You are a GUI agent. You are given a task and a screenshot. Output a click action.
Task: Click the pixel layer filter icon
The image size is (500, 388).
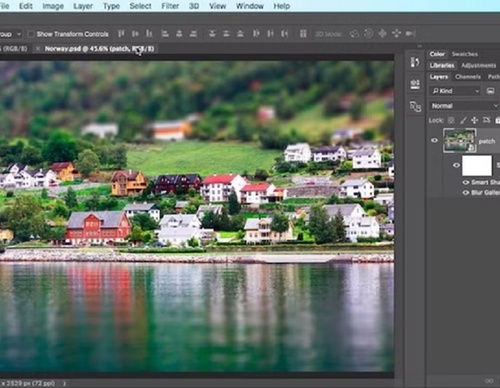[490, 91]
